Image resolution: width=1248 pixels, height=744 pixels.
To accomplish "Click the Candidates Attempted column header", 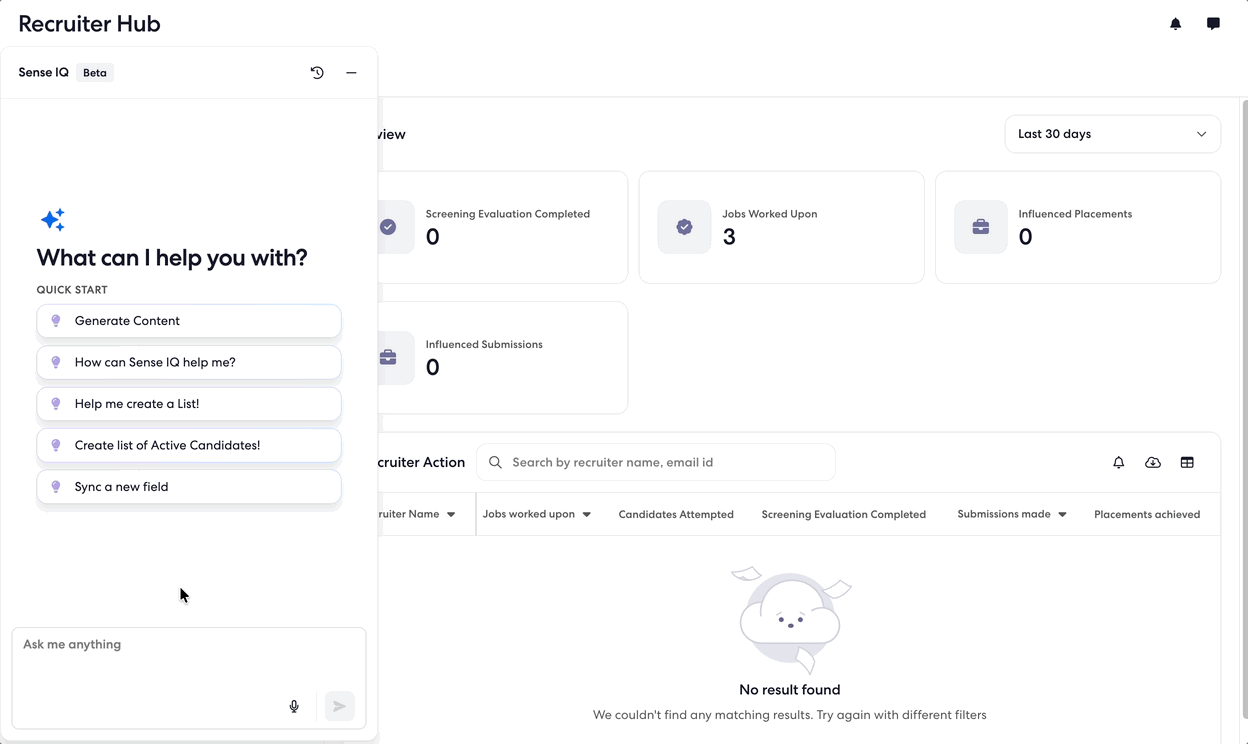I will [676, 515].
